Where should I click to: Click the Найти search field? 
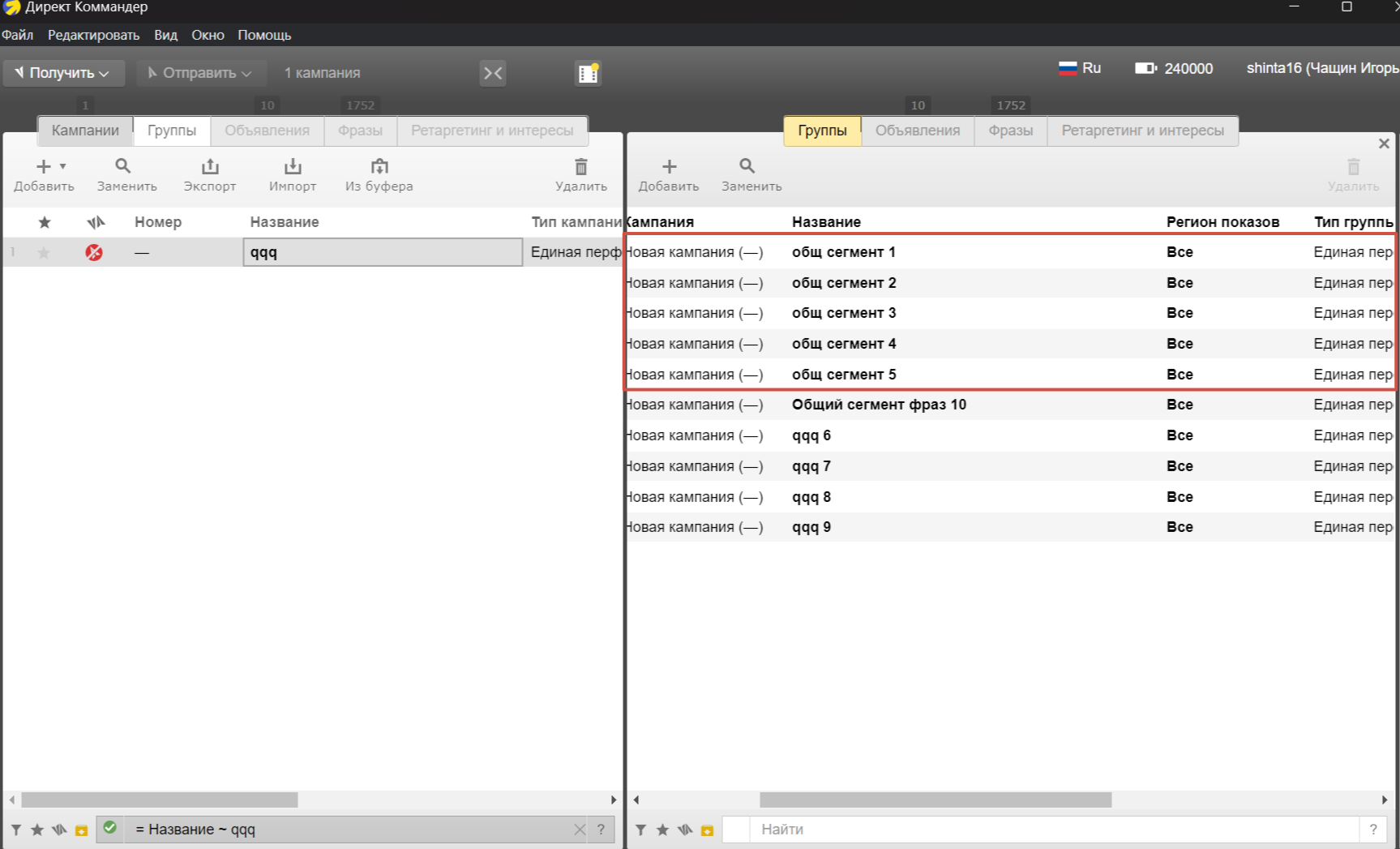(x=1054, y=830)
